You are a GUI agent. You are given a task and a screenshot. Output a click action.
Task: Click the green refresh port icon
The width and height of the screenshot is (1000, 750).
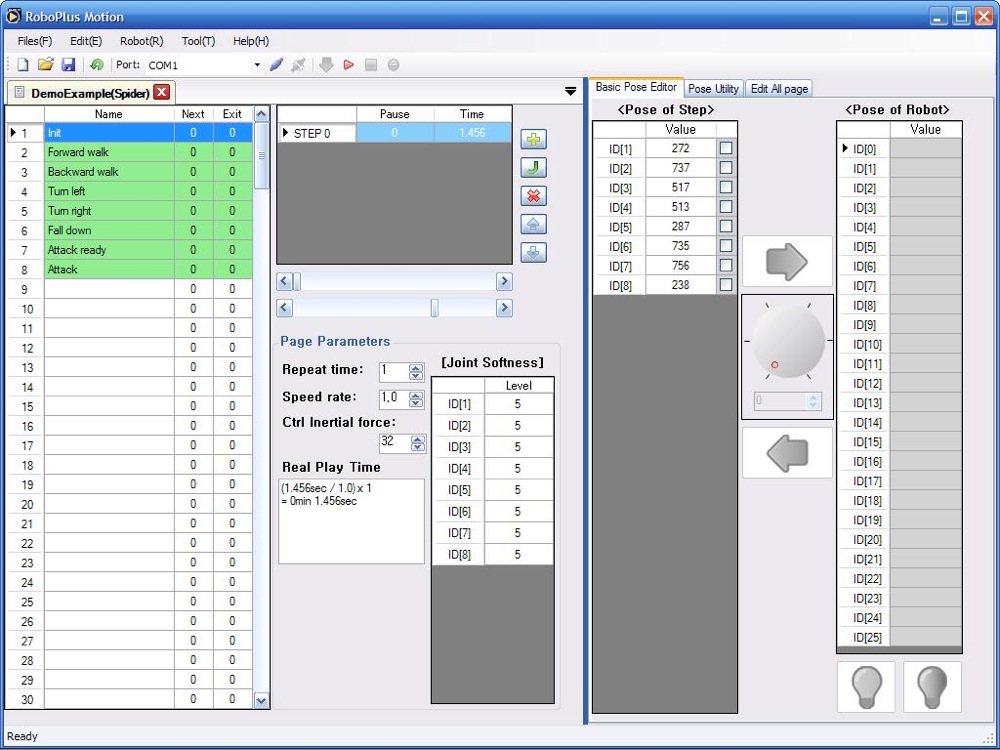pos(97,64)
